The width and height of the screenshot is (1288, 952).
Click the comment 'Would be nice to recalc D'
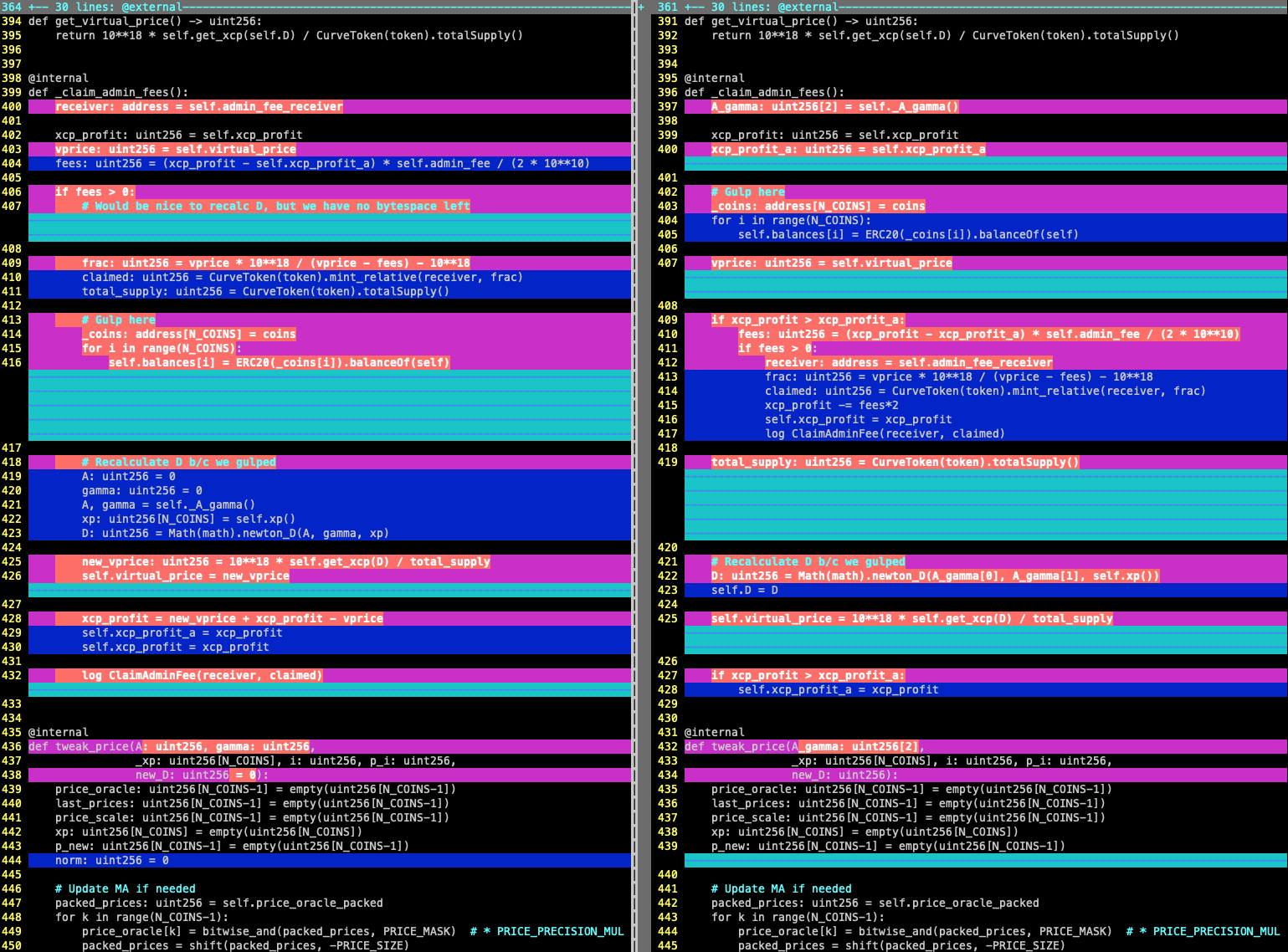click(x=276, y=206)
